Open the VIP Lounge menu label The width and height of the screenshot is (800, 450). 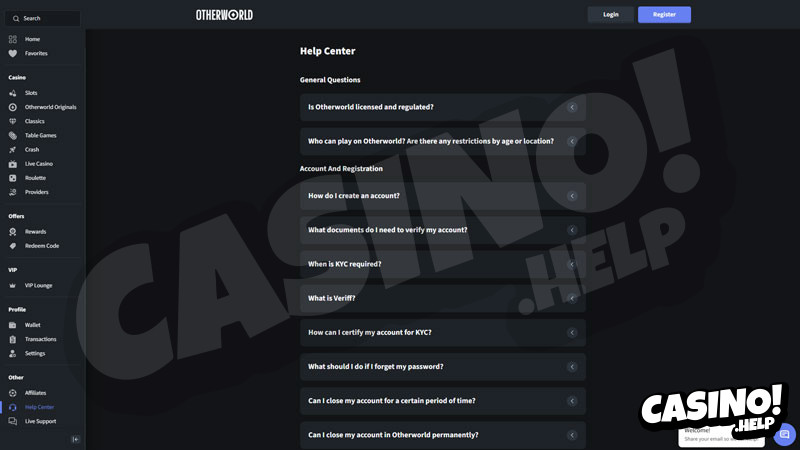pyautogui.click(x=39, y=286)
